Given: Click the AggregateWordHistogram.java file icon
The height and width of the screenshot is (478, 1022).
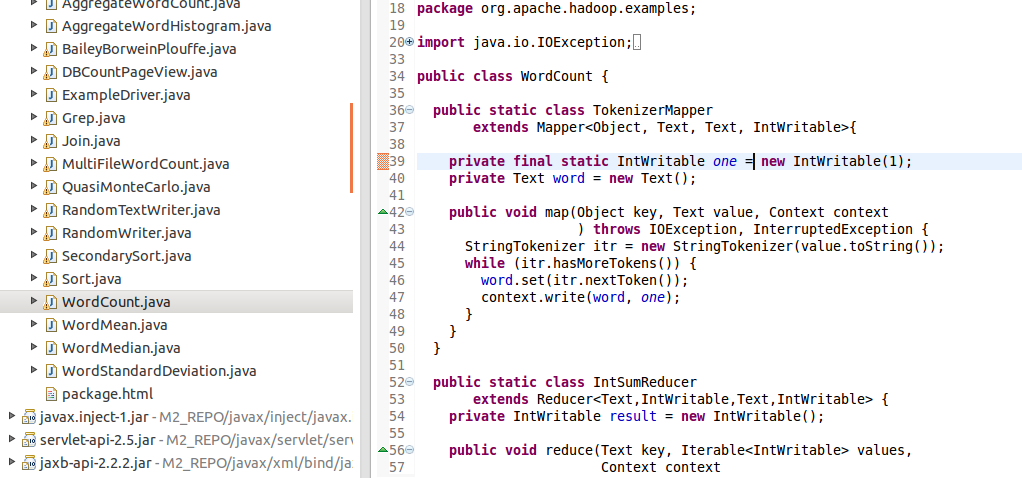Looking at the screenshot, I should 50,27.
